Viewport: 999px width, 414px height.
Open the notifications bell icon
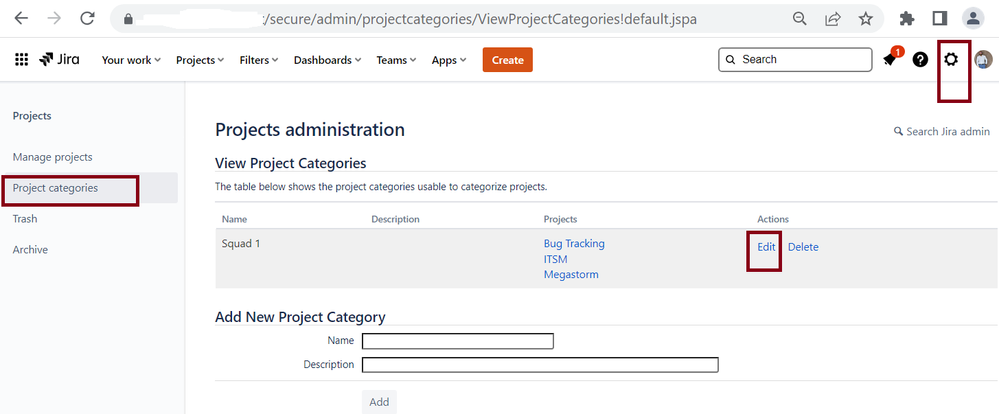point(889,60)
